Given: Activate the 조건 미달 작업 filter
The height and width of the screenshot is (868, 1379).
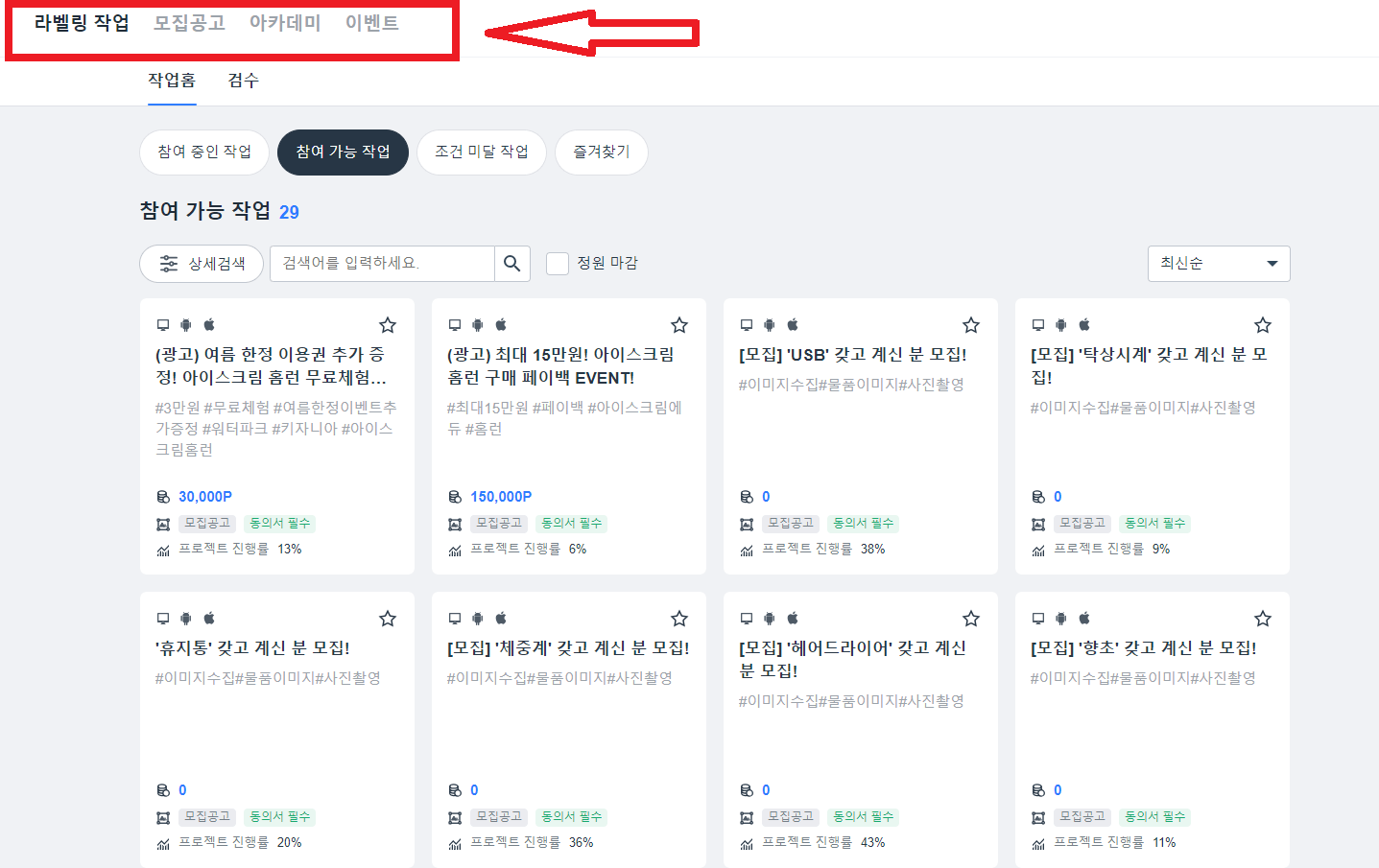Looking at the screenshot, I should (x=482, y=152).
